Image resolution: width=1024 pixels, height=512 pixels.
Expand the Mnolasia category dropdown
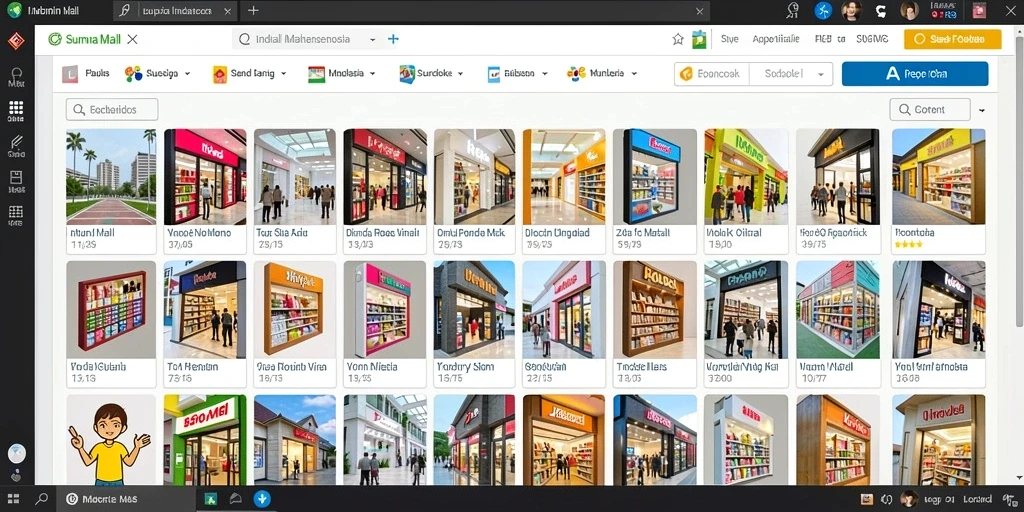tap(373, 74)
